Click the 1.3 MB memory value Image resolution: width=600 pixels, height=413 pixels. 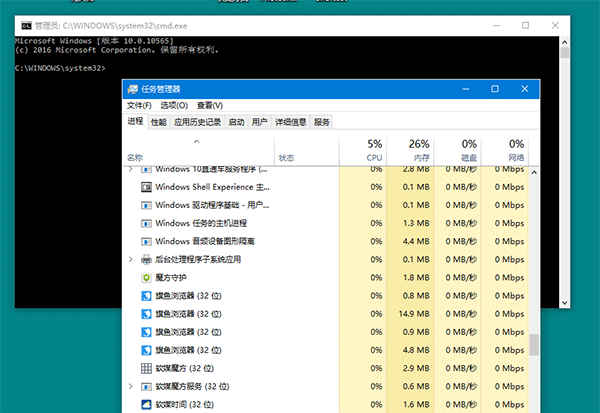click(x=416, y=223)
